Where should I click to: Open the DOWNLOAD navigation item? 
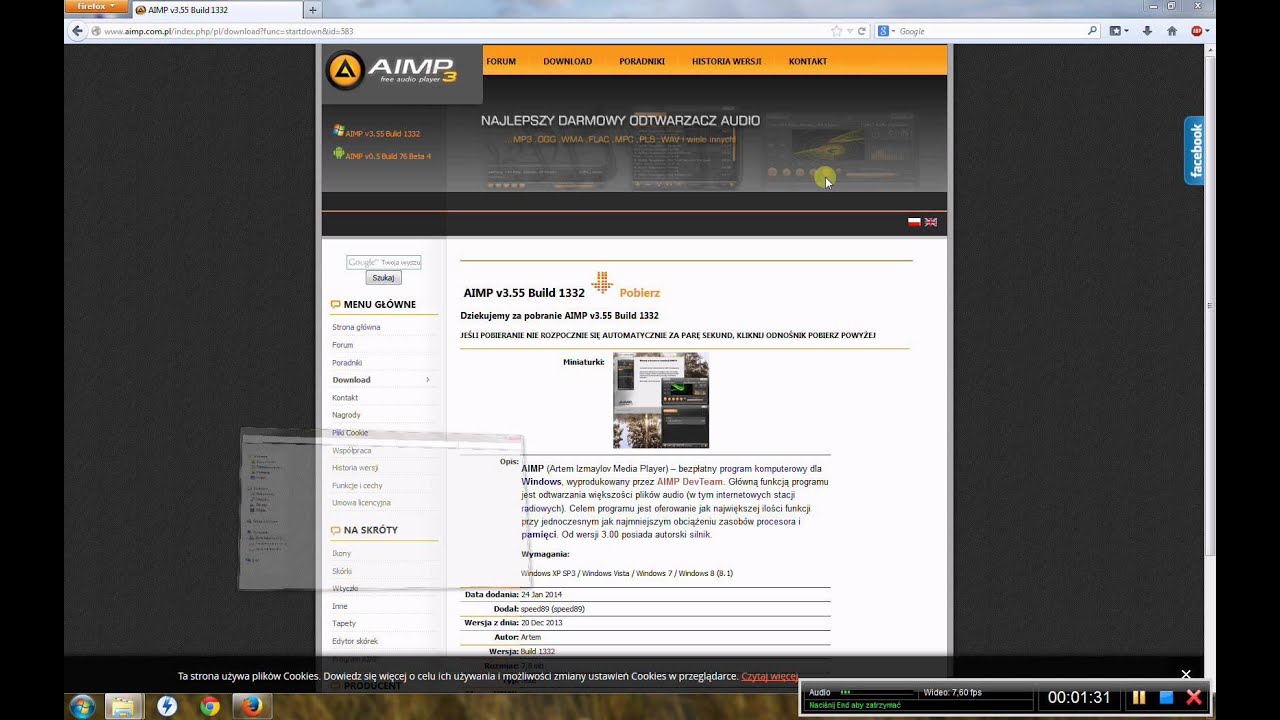point(567,61)
